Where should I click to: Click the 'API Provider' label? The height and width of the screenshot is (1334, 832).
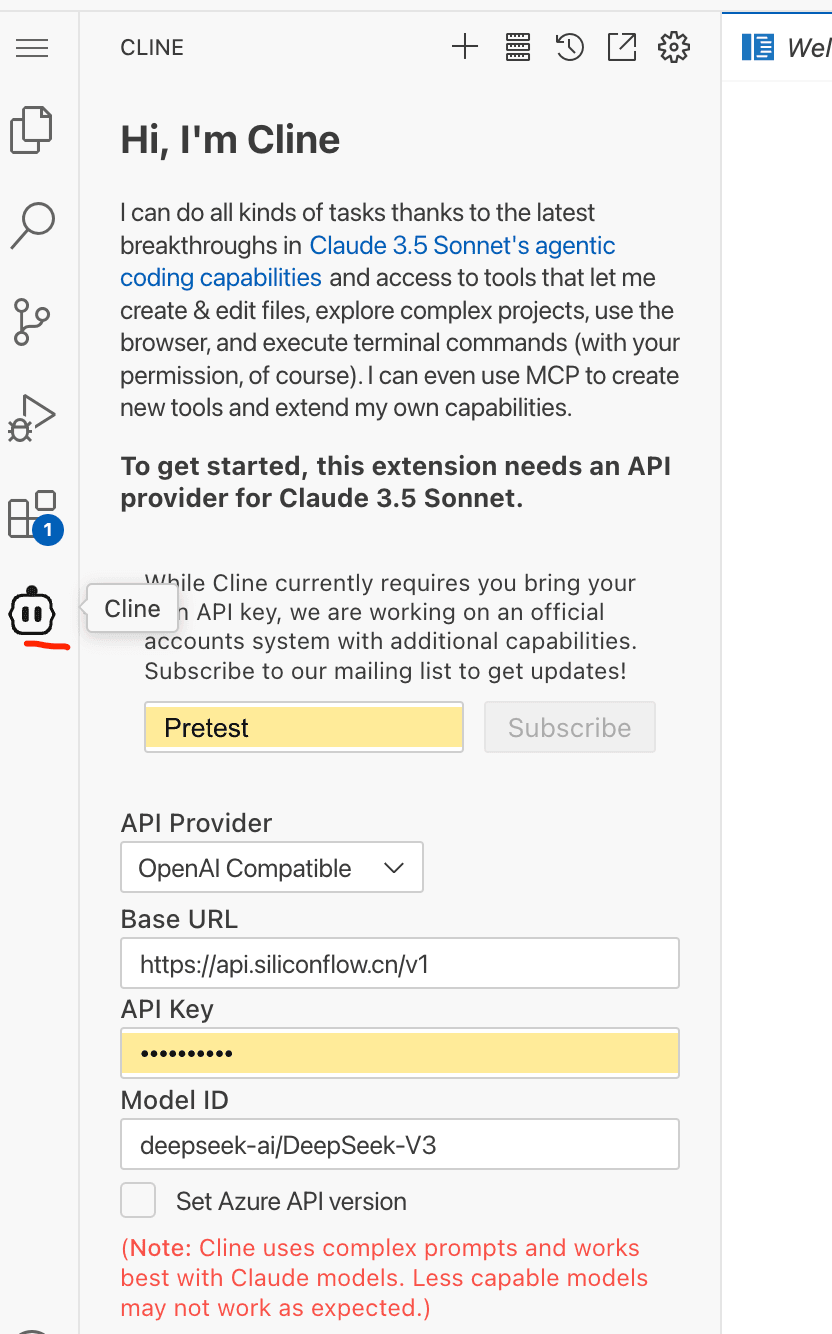[x=196, y=823]
